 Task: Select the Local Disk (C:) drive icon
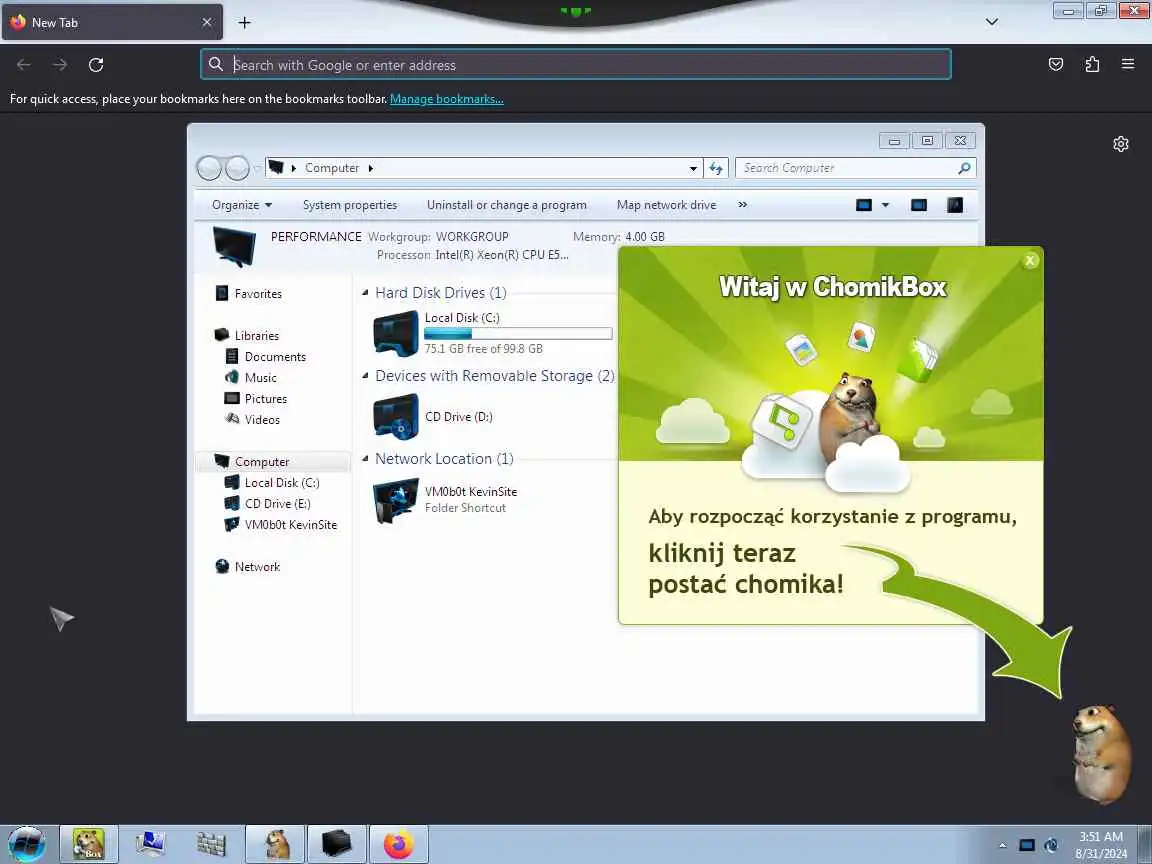(396, 333)
